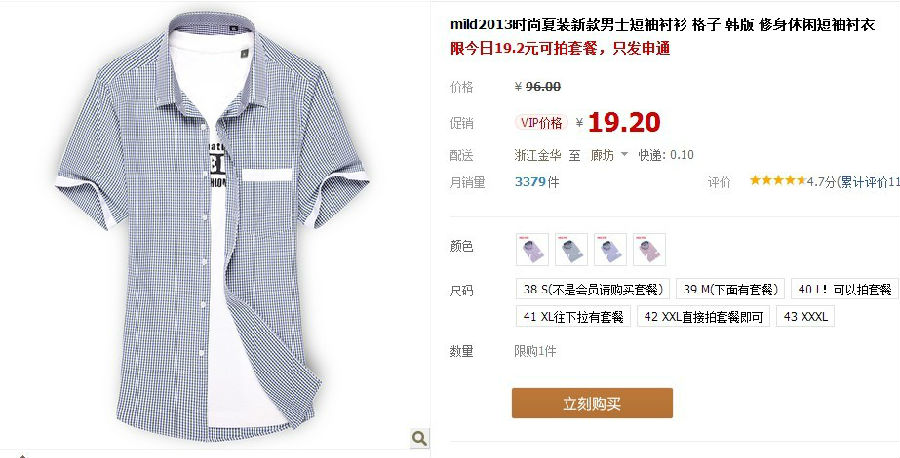This screenshot has height=458, width=900.
Task: Click the main plaid shirt product image
Action: coord(212,226)
